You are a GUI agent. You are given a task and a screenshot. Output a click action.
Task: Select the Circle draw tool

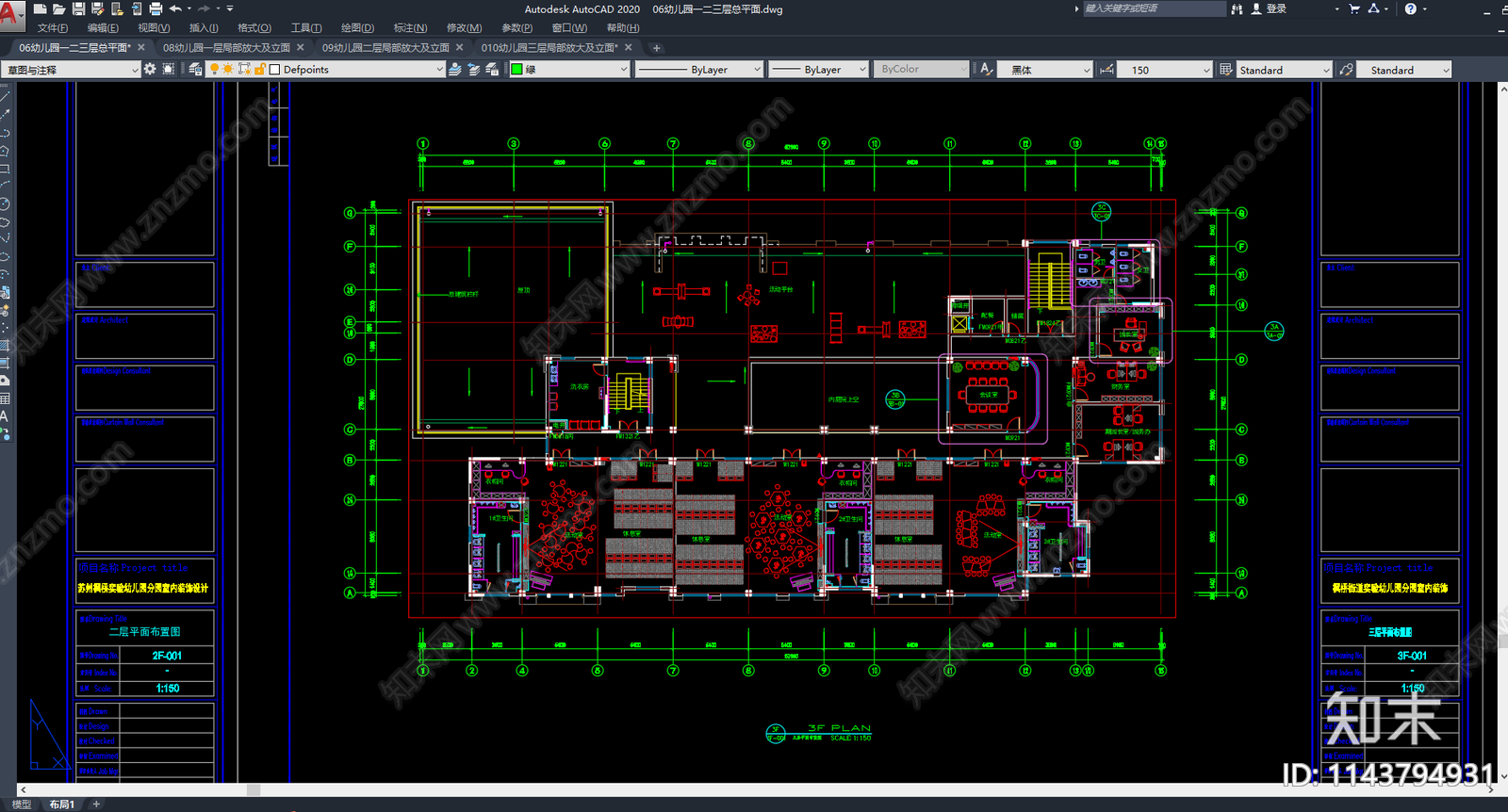coord(5,204)
